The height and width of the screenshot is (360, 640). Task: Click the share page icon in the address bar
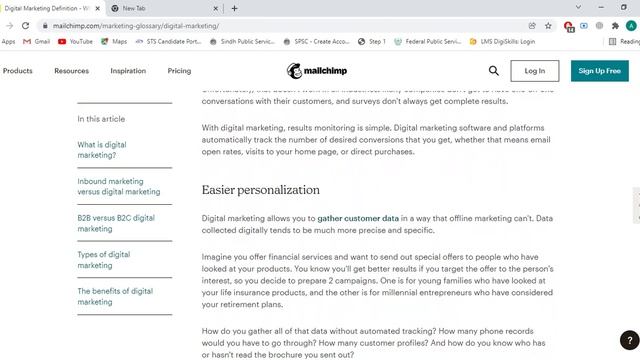tap(532, 26)
